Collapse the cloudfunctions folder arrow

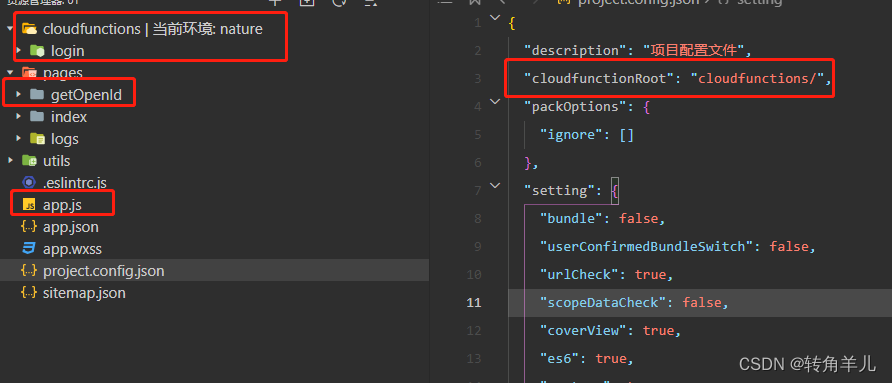(x=10, y=28)
